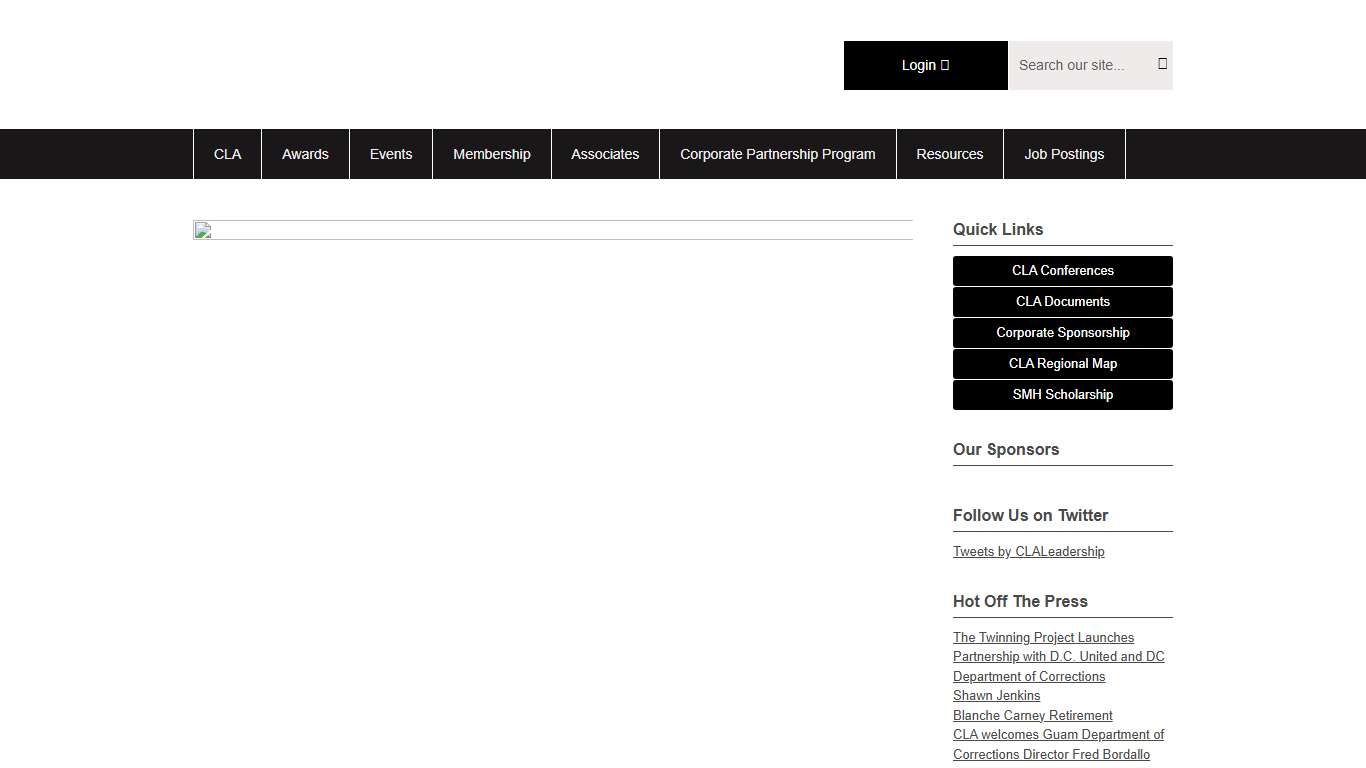1366x768 pixels.
Task: Open Corporate Partnership Program menu
Action: (x=777, y=154)
